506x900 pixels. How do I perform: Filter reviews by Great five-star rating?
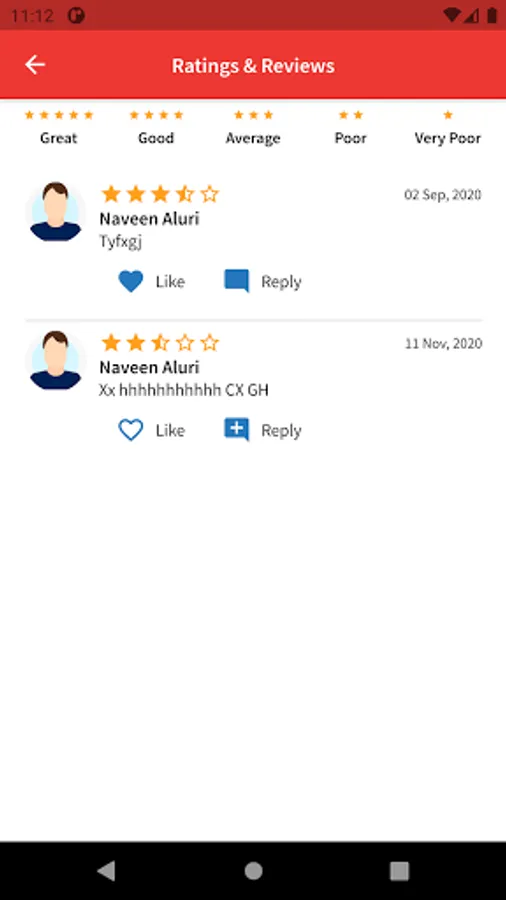pyautogui.click(x=59, y=127)
